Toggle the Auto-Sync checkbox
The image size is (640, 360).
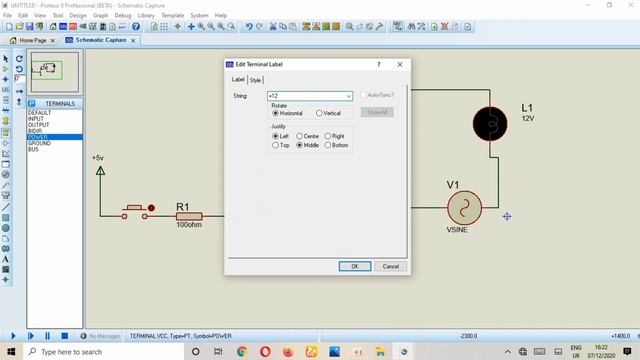click(363, 95)
